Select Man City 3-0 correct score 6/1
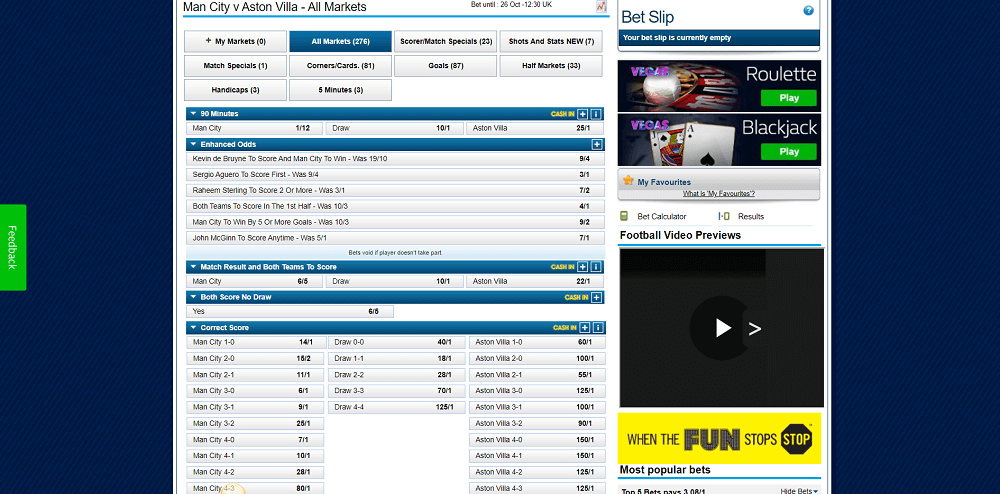Viewport: 1000px width, 494px height. pyautogui.click(x=256, y=391)
